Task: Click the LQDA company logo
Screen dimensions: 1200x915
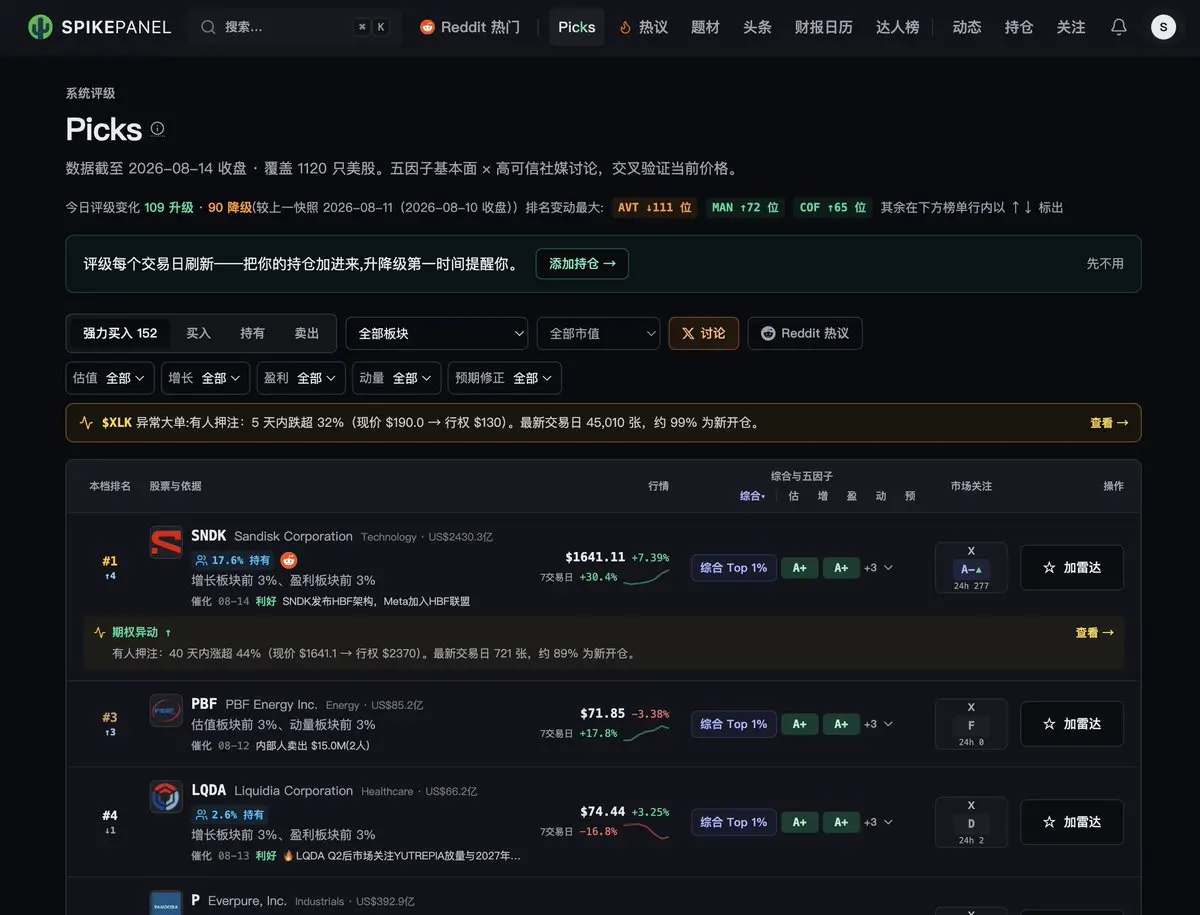Action: click(x=166, y=797)
